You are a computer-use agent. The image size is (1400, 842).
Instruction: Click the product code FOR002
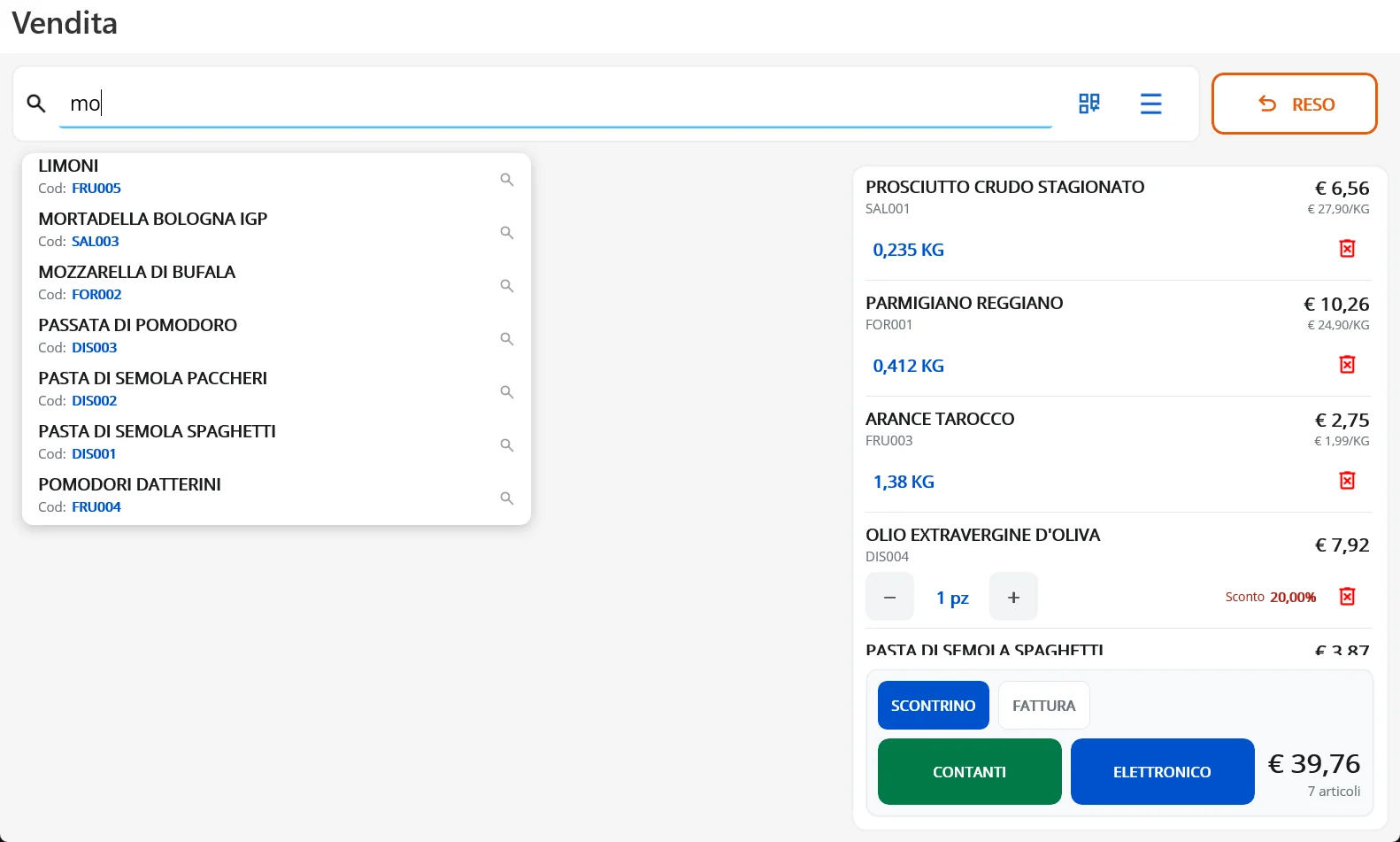(x=96, y=294)
